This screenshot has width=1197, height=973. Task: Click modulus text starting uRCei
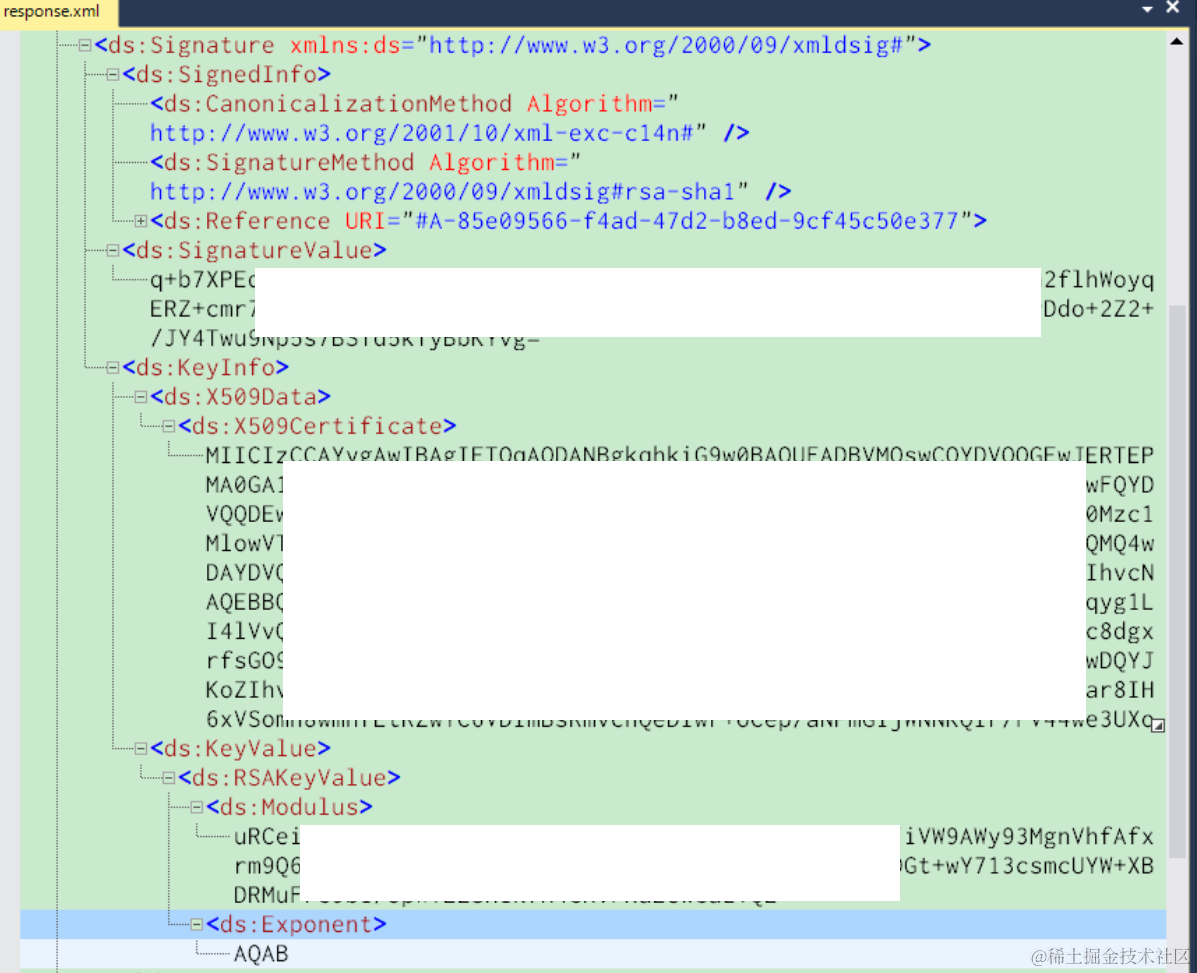pyautogui.click(x=267, y=837)
